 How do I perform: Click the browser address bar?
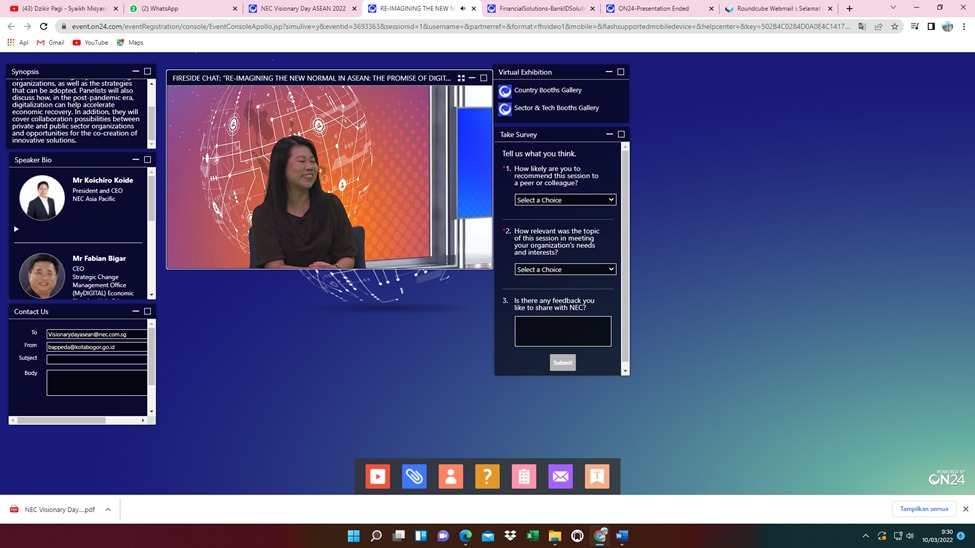point(460,27)
